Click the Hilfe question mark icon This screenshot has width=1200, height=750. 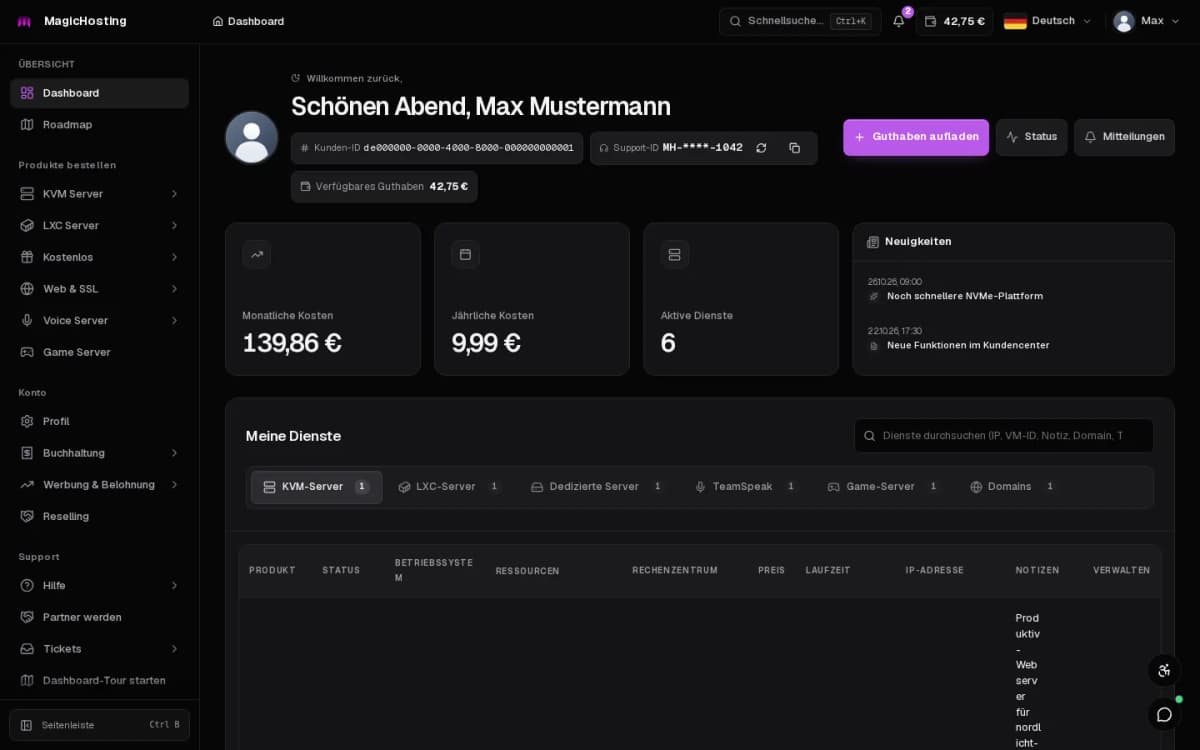[x=27, y=586]
